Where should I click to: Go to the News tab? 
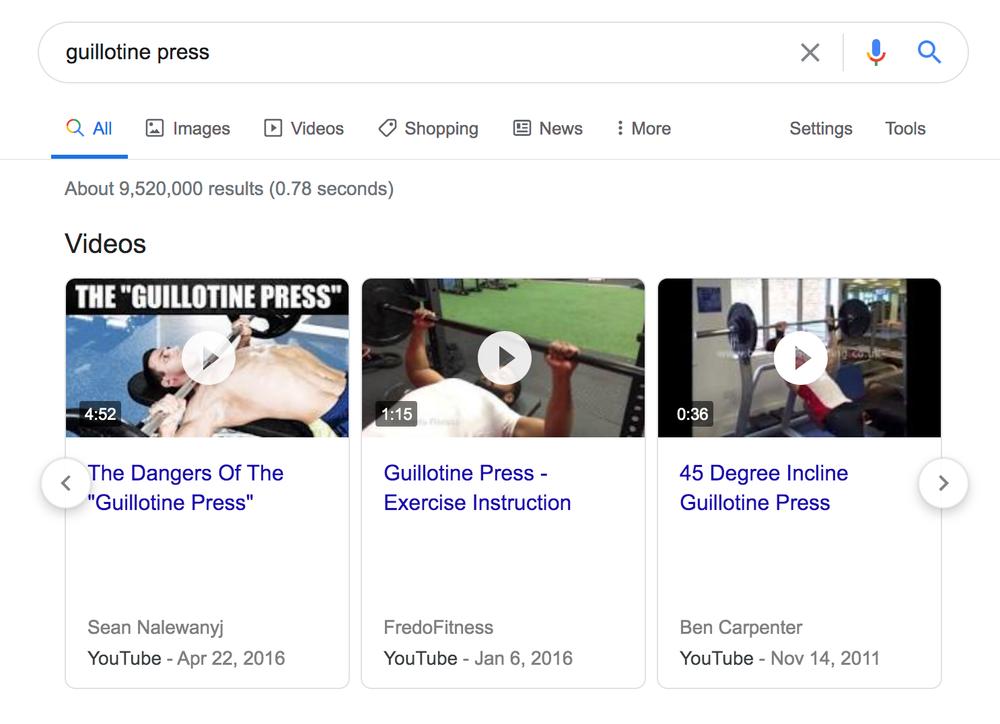[x=548, y=128]
